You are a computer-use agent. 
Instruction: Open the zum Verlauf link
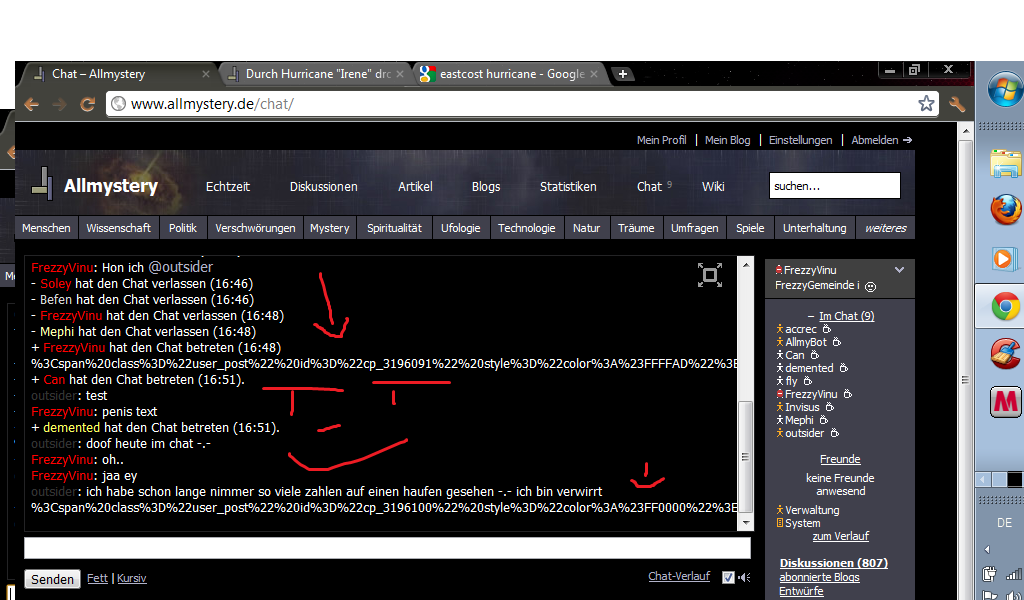click(x=840, y=536)
